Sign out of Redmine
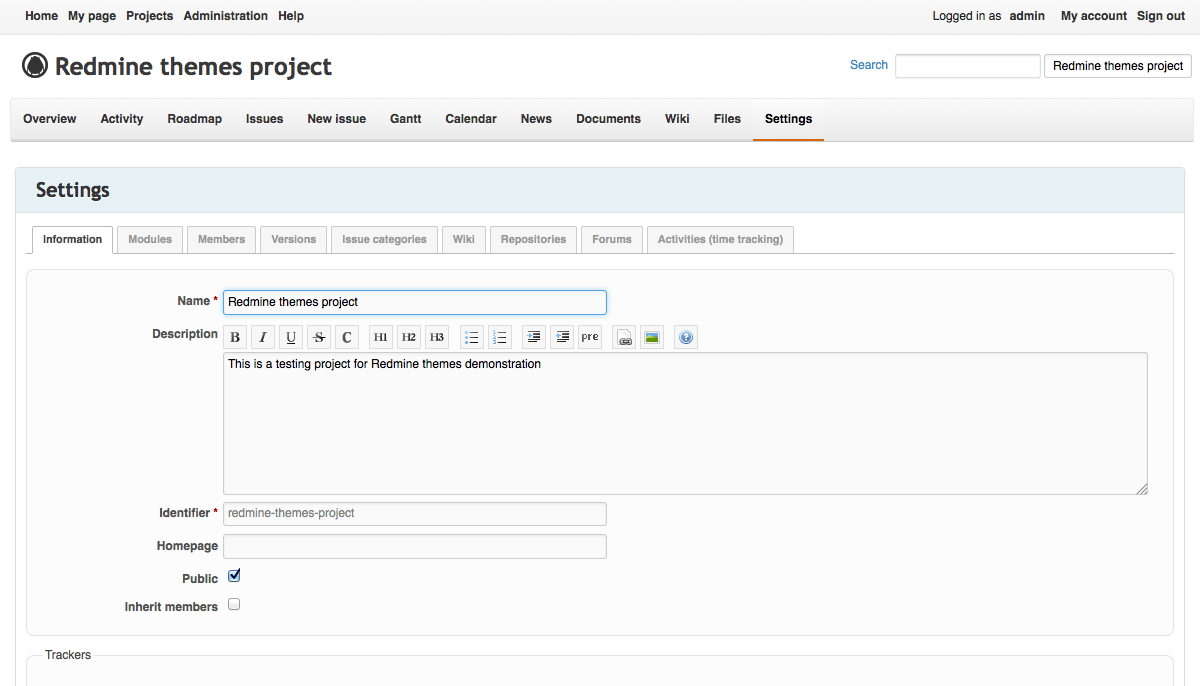The height and width of the screenshot is (686, 1200). (1161, 16)
